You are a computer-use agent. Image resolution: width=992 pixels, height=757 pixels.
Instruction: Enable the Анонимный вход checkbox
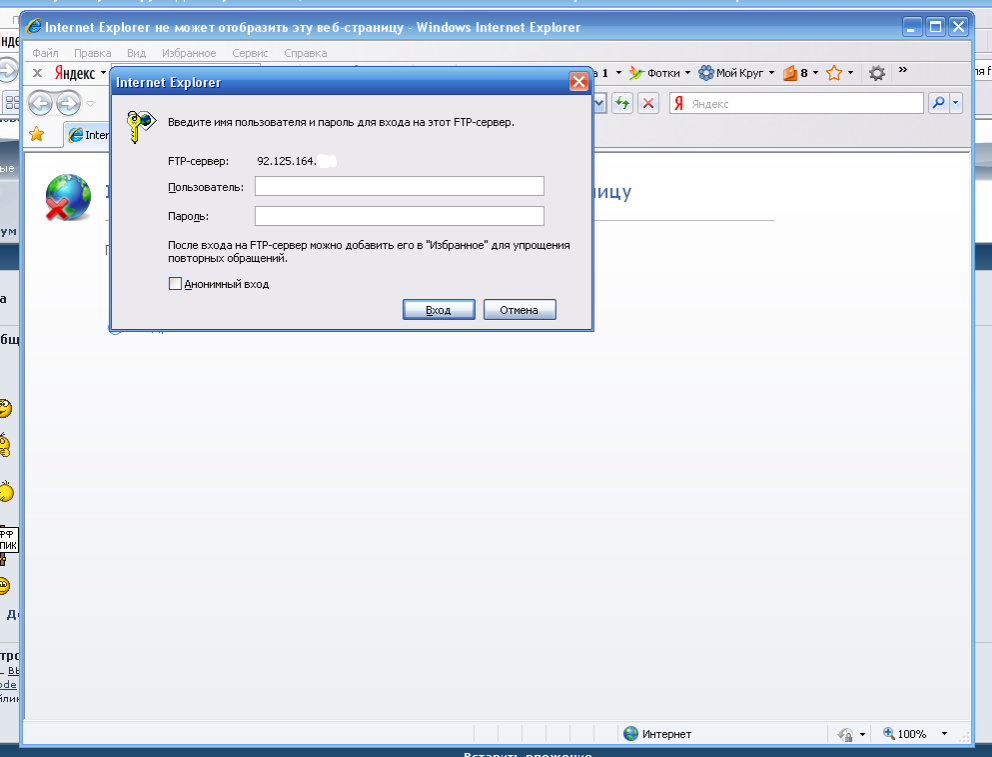(175, 284)
